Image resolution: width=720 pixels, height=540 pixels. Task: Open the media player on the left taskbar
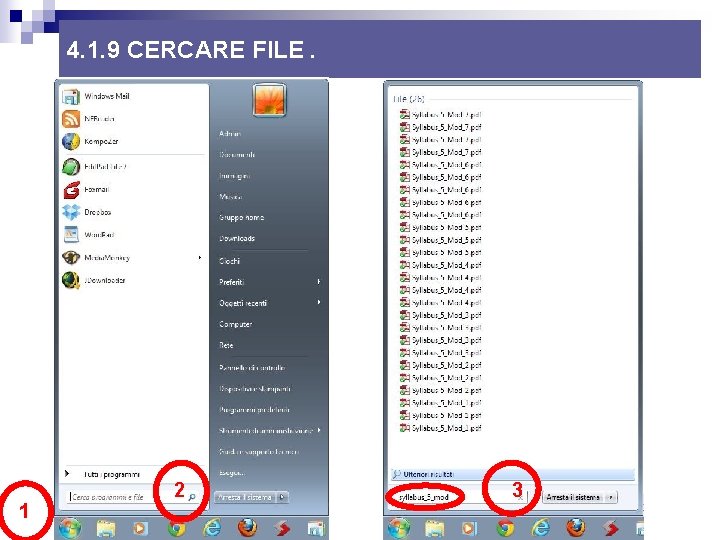[141, 529]
